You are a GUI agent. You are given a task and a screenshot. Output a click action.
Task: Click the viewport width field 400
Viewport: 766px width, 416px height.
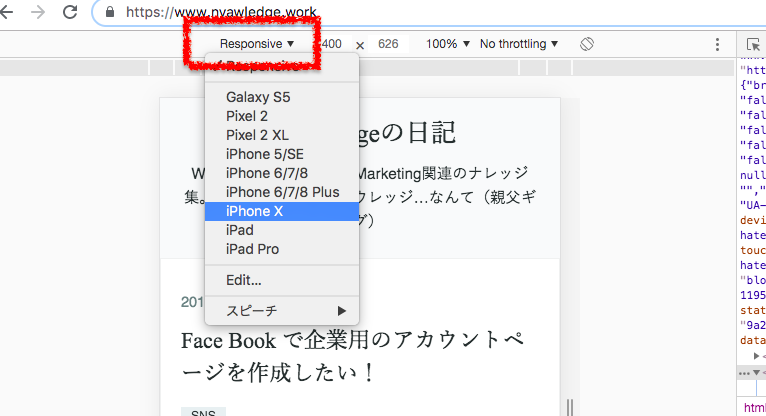coord(334,44)
